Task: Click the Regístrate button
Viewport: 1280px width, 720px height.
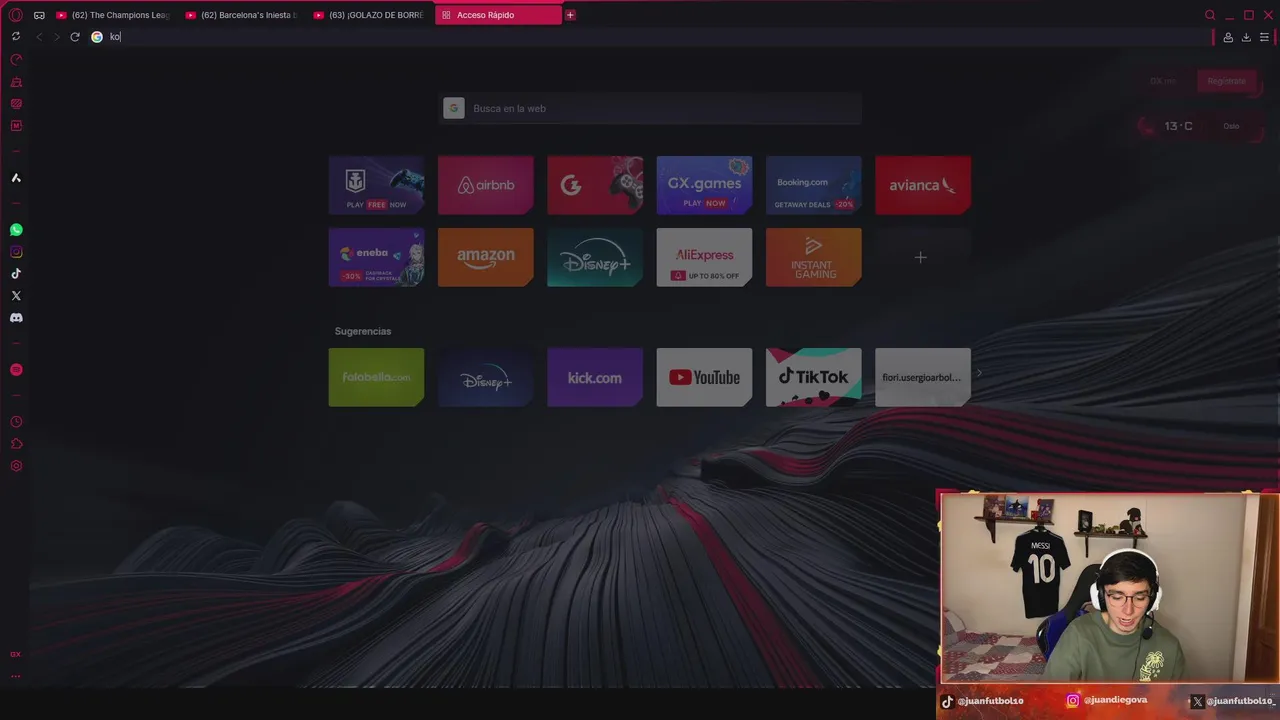Action: [1226, 81]
